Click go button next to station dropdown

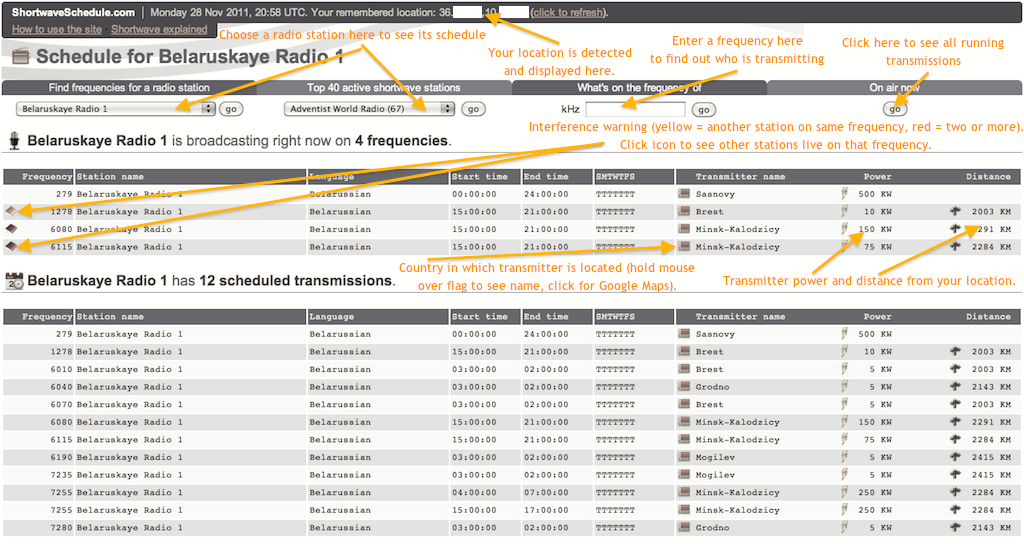click(231, 108)
